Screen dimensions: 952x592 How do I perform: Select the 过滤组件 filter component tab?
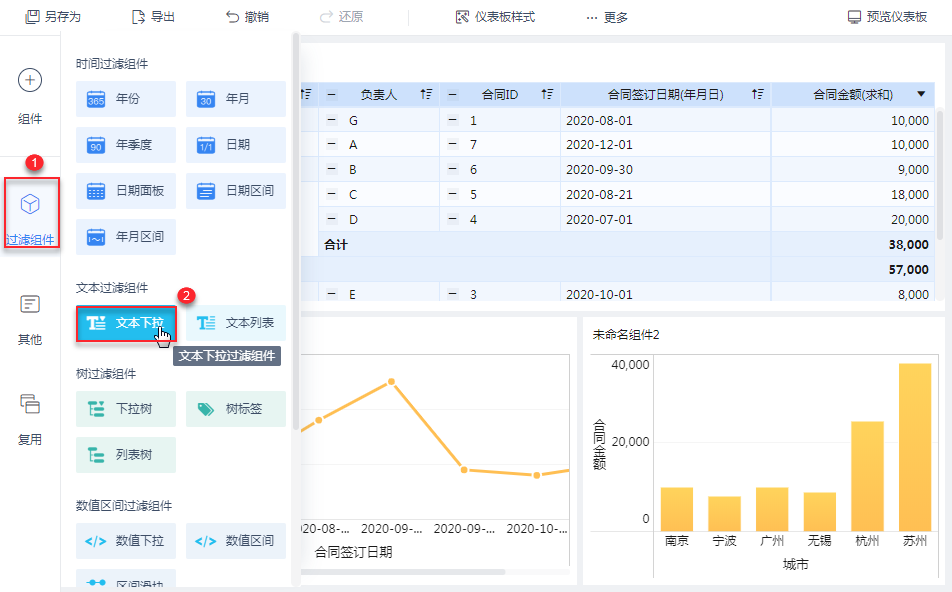(30, 213)
